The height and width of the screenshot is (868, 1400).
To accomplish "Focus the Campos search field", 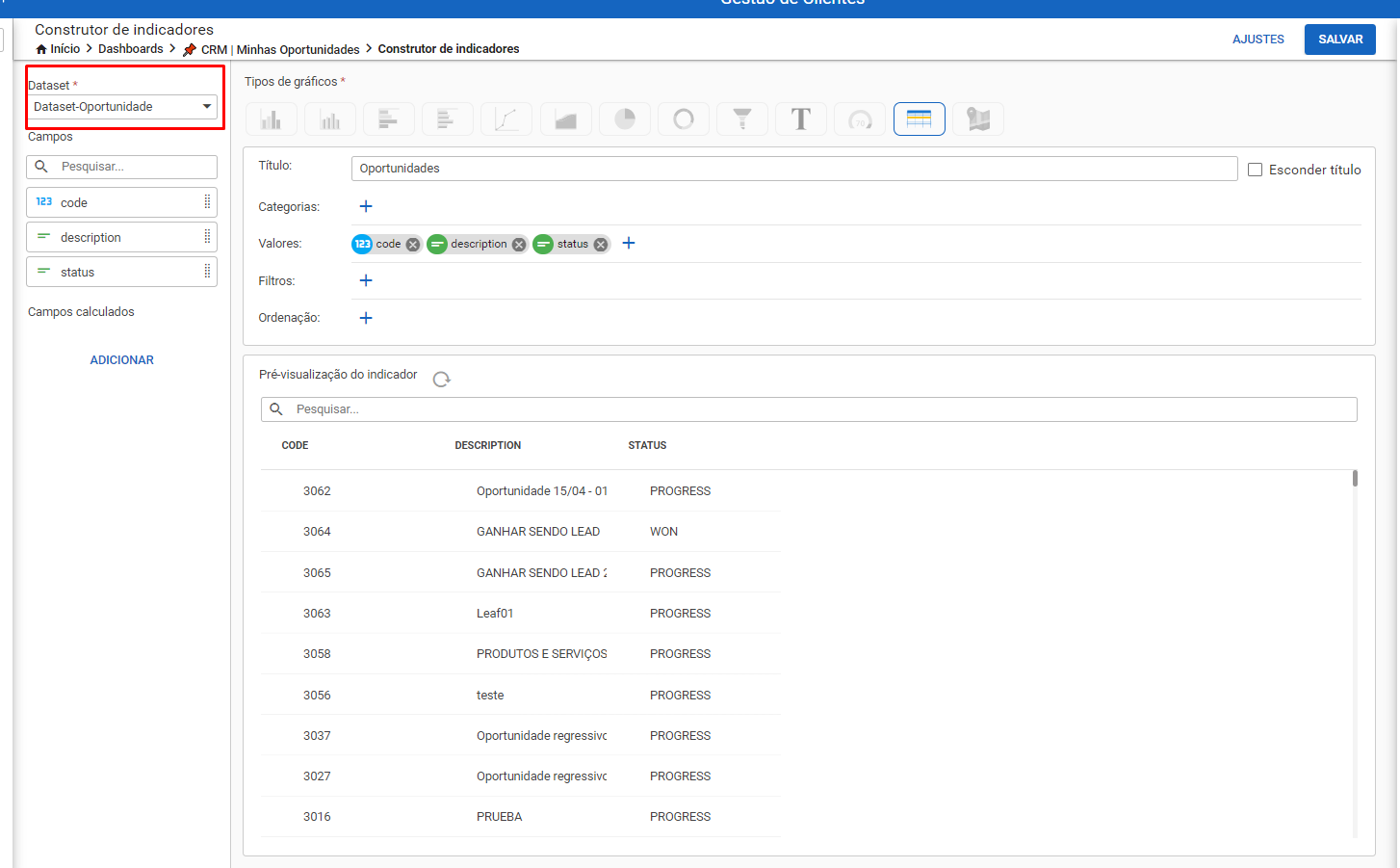I will [122, 167].
